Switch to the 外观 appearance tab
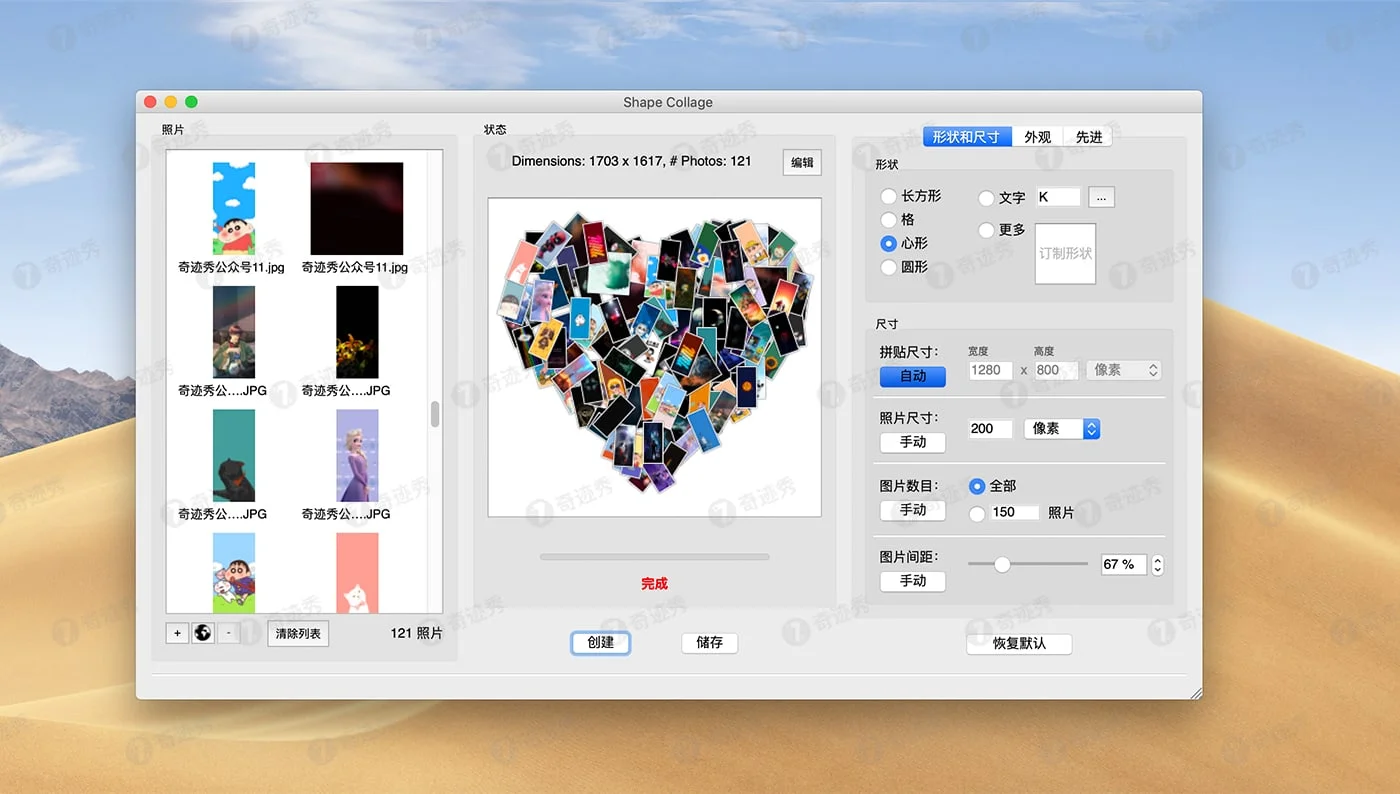This screenshot has width=1400, height=794. pos(1037,137)
